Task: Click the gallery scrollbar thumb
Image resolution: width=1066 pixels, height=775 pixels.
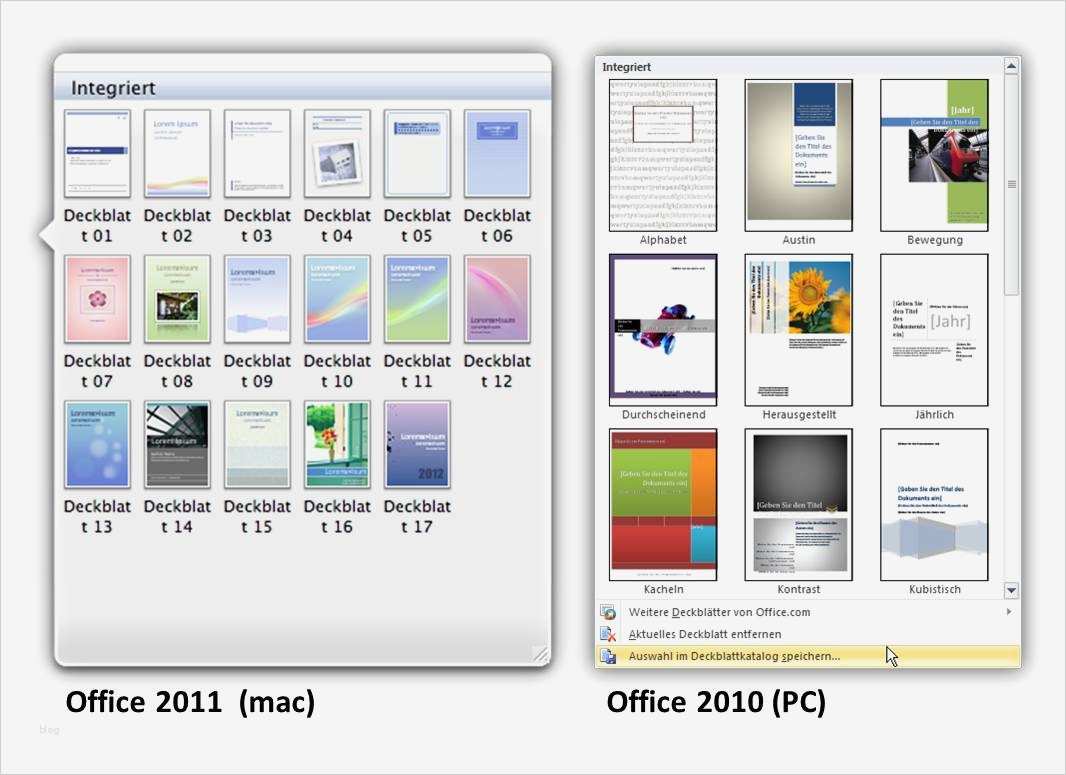Action: pyautogui.click(x=1011, y=184)
